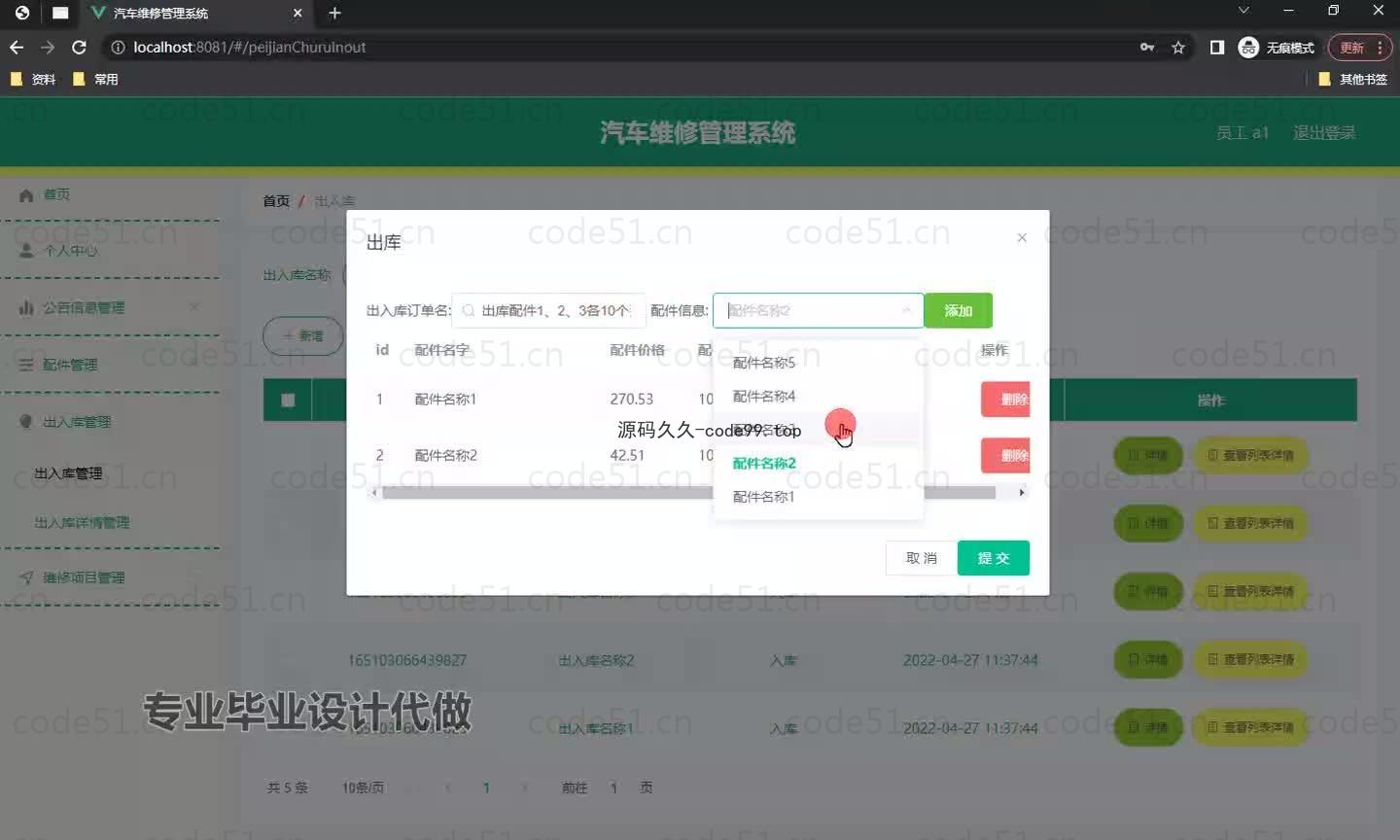Reload the current browser page
1400x840 pixels.
coord(79,47)
